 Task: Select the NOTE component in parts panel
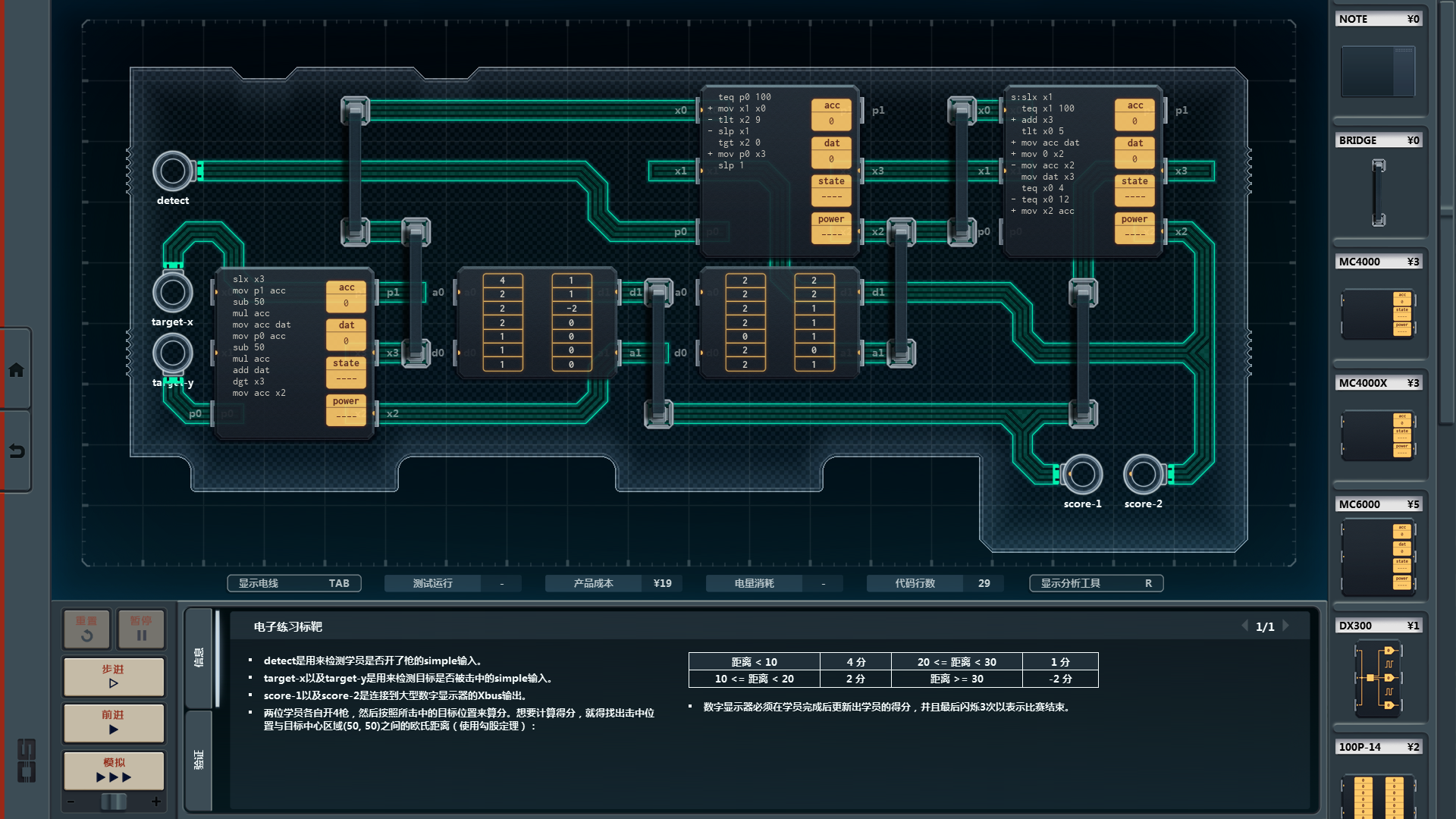pyautogui.click(x=1378, y=71)
